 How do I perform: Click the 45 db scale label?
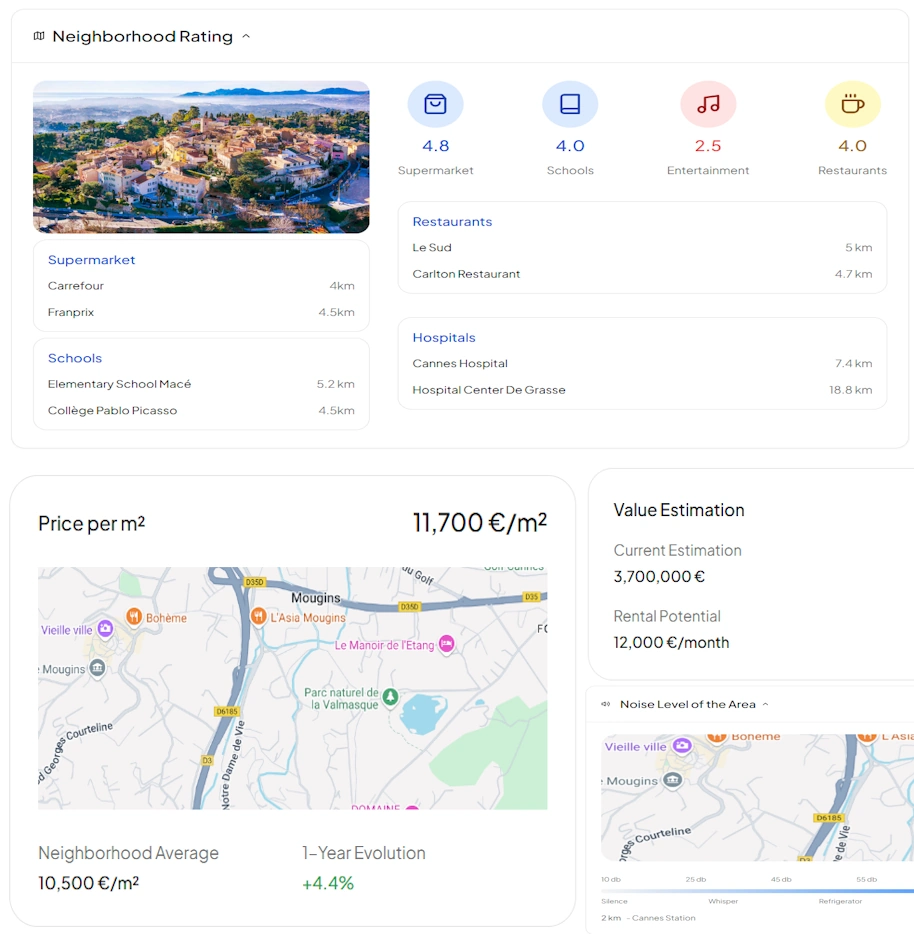pyautogui.click(x=781, y=879)
